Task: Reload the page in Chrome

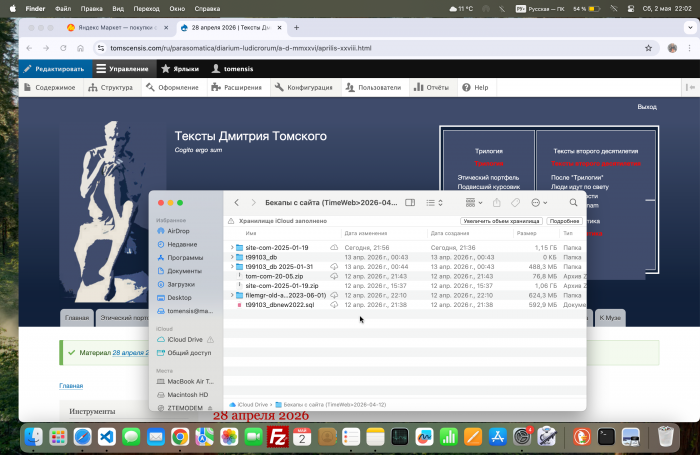Action: coord(63,48)
